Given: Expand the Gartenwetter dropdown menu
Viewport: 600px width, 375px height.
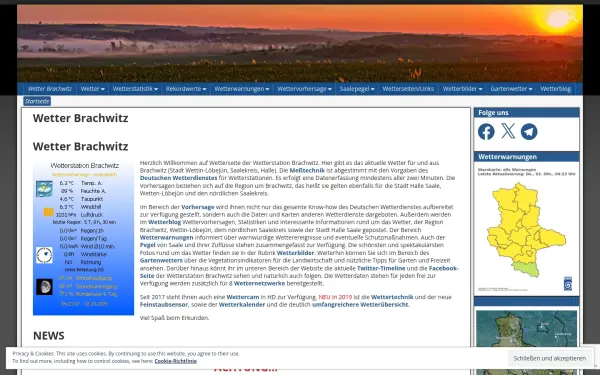Looking at the screenshot, I should click(x=512, y=89).
